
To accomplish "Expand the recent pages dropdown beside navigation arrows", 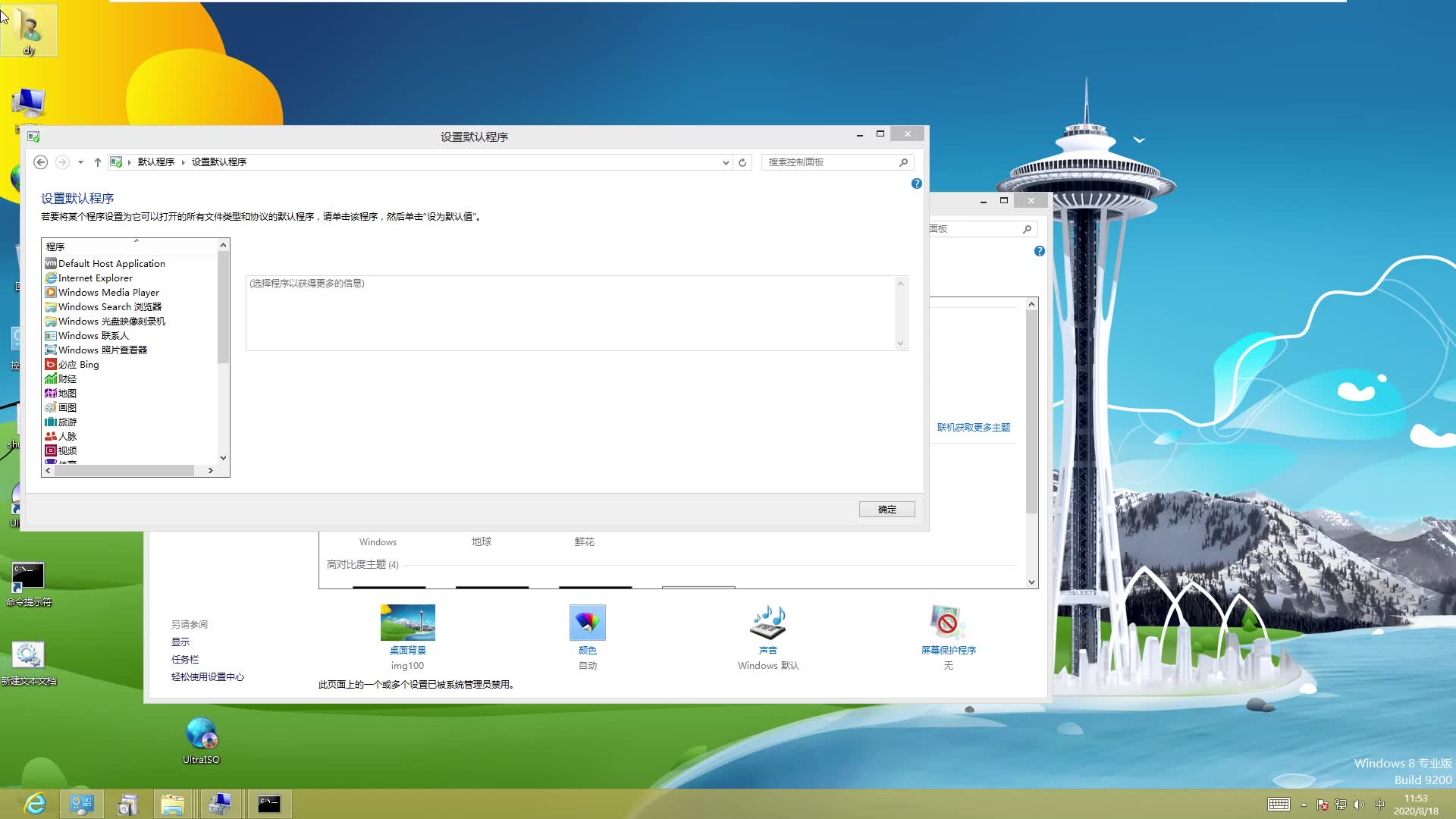I will 80,162.
